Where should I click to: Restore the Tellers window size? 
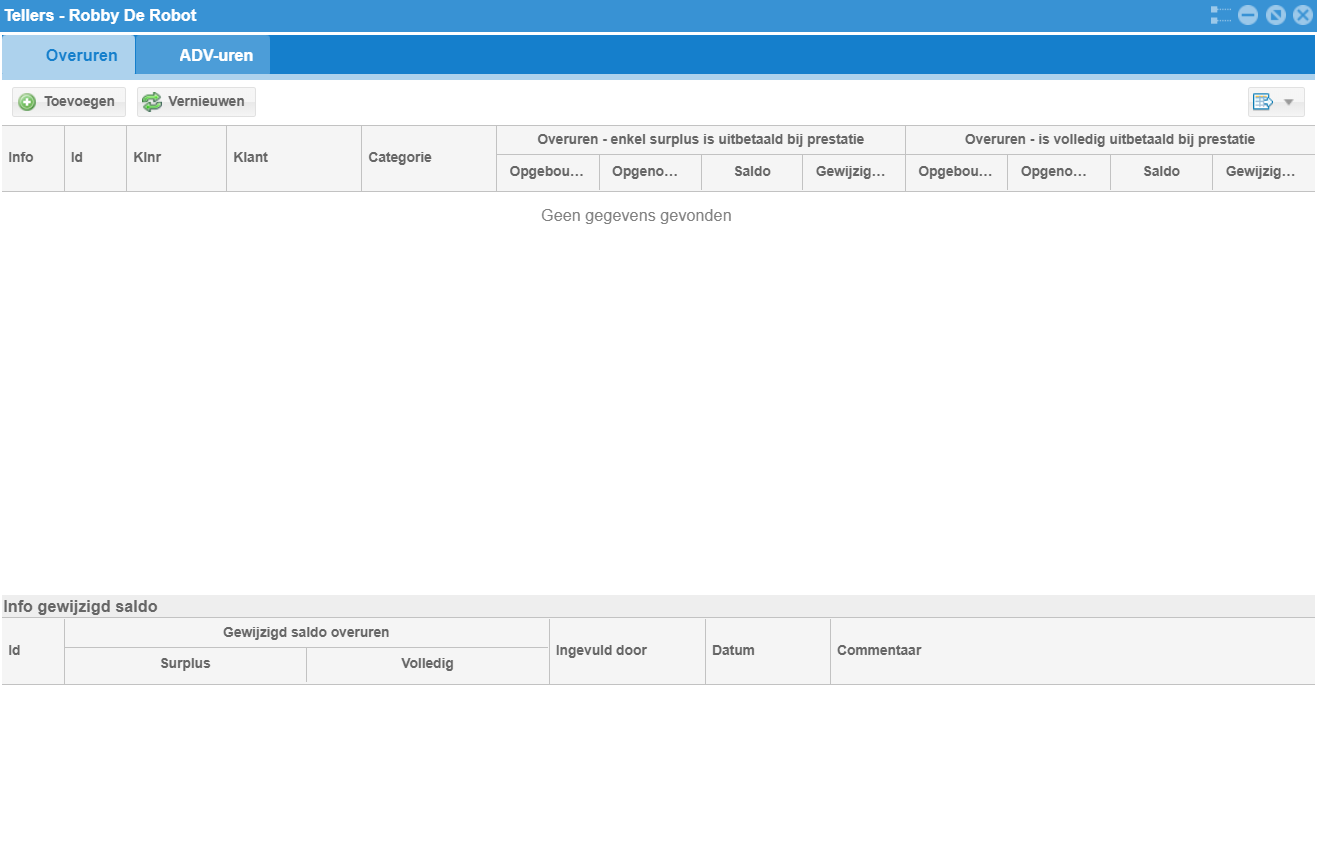[x=1276, y=15]
